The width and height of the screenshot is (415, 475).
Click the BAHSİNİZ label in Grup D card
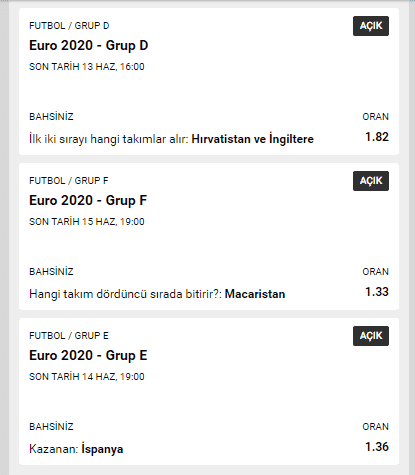[51, 117]
